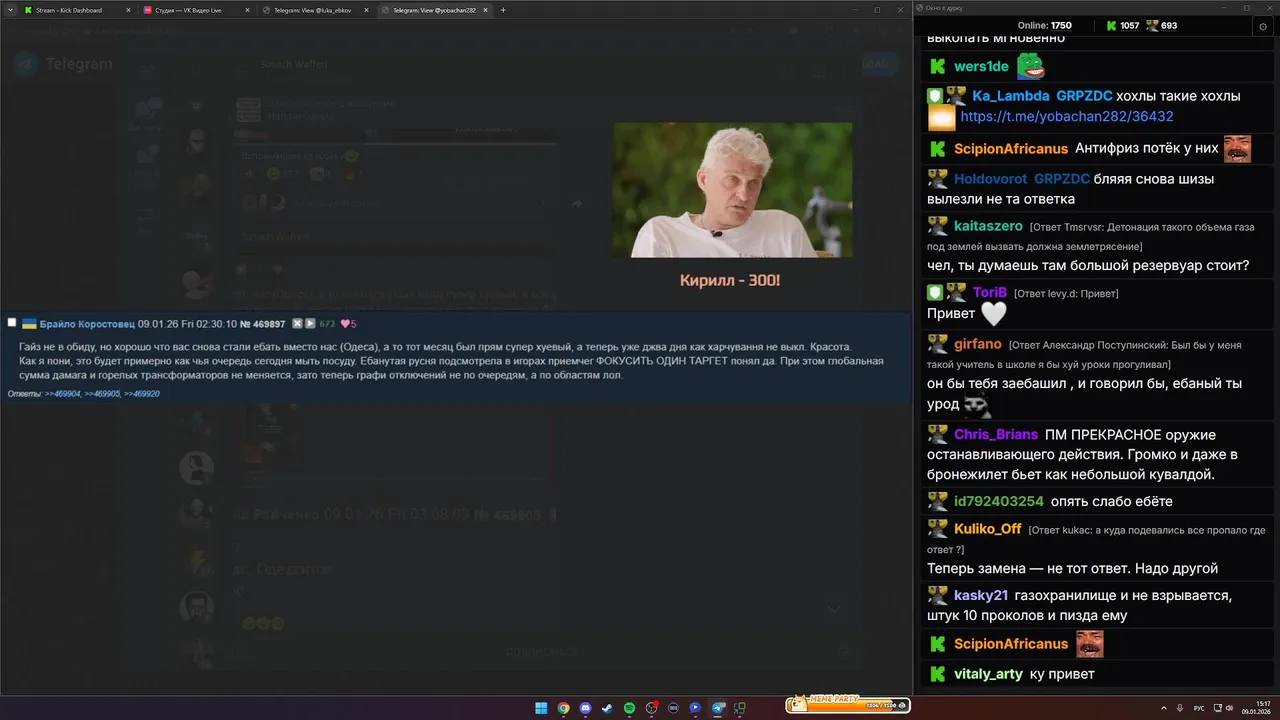Screen dimensions: 1280x720
Task: Click the Кирилл - 300! video overlay
Action: click(732, 190)
